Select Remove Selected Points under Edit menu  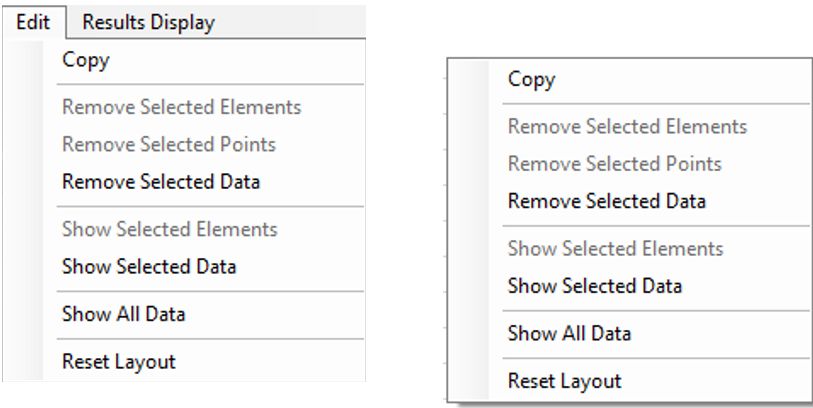[x=210, y=144]
